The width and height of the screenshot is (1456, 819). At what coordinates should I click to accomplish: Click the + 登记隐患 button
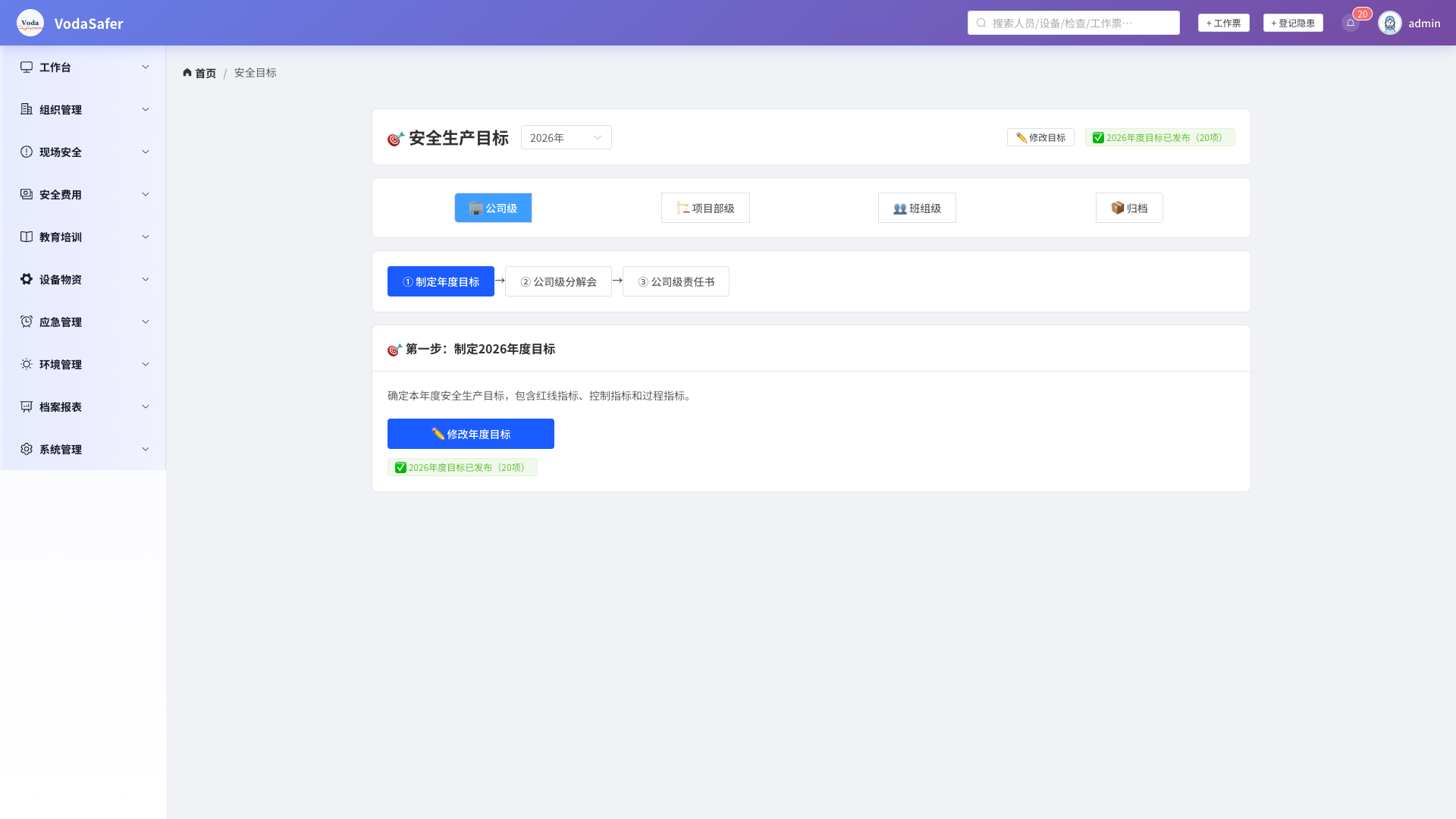1293,23
